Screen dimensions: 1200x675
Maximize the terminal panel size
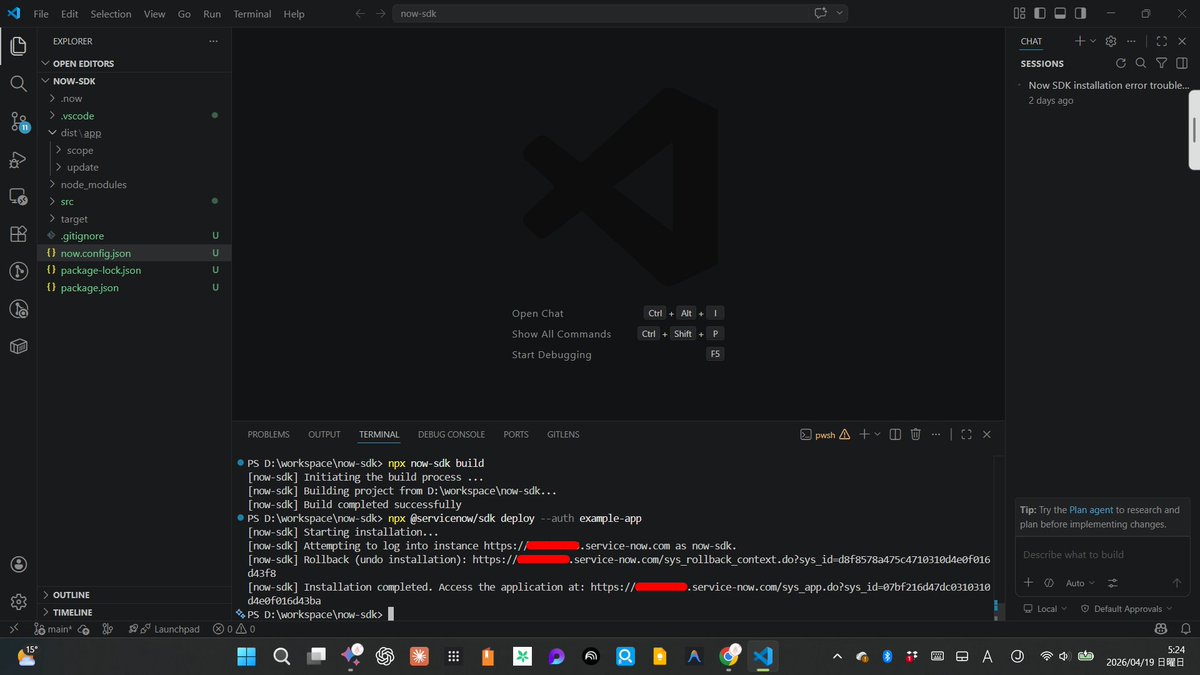966,434
